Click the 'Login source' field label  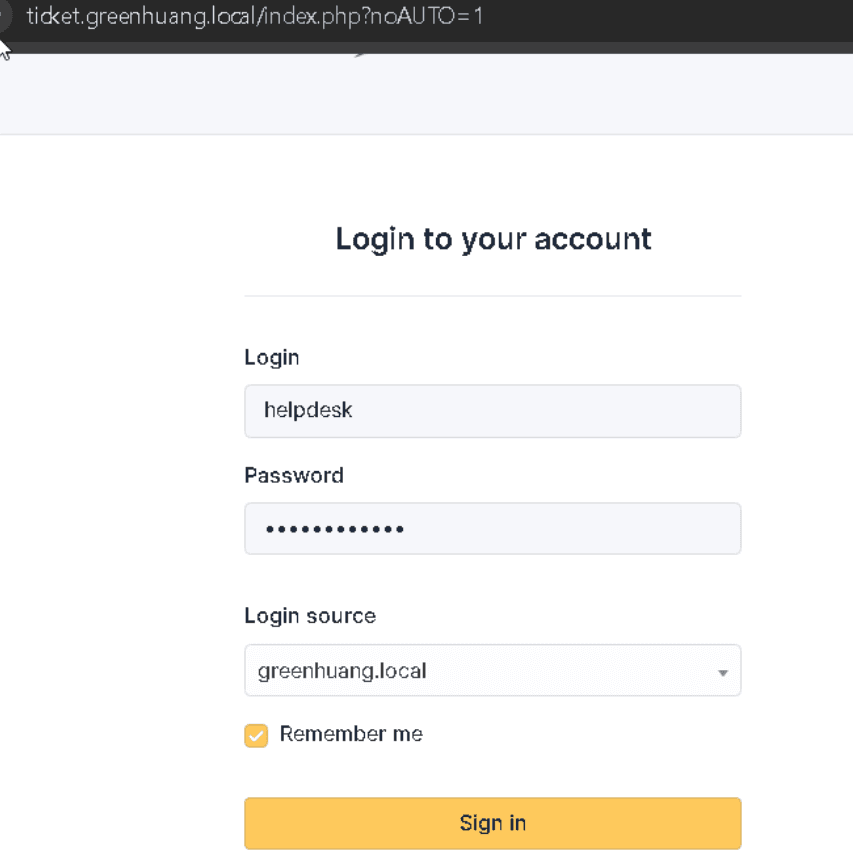click(x=310, y=616)
